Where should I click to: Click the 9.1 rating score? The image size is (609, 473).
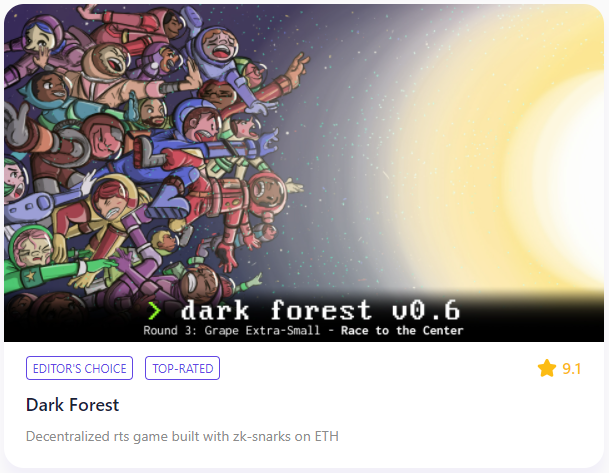(572, 369)
